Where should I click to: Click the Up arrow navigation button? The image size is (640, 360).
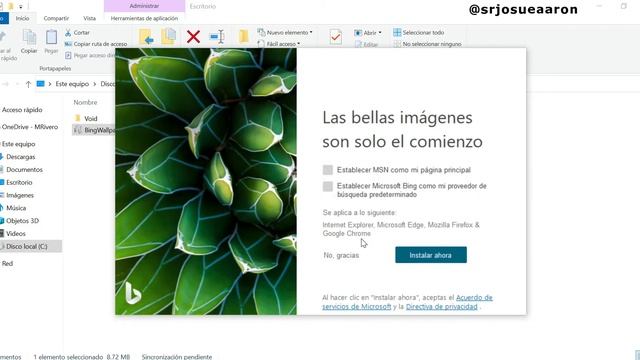pos(28,84)
